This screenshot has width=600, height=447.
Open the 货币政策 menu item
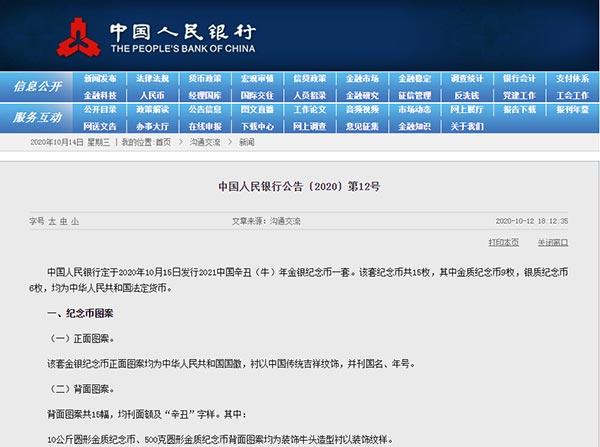(205, 78)
